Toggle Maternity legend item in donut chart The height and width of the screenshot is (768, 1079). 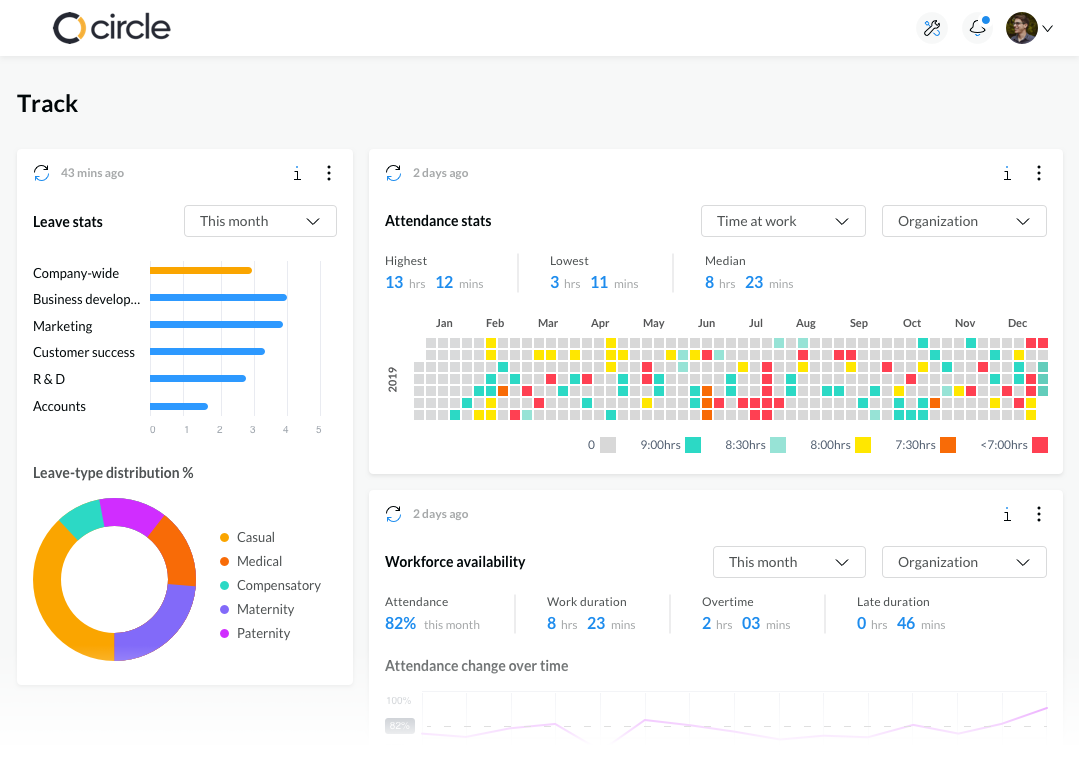[257, 610]
